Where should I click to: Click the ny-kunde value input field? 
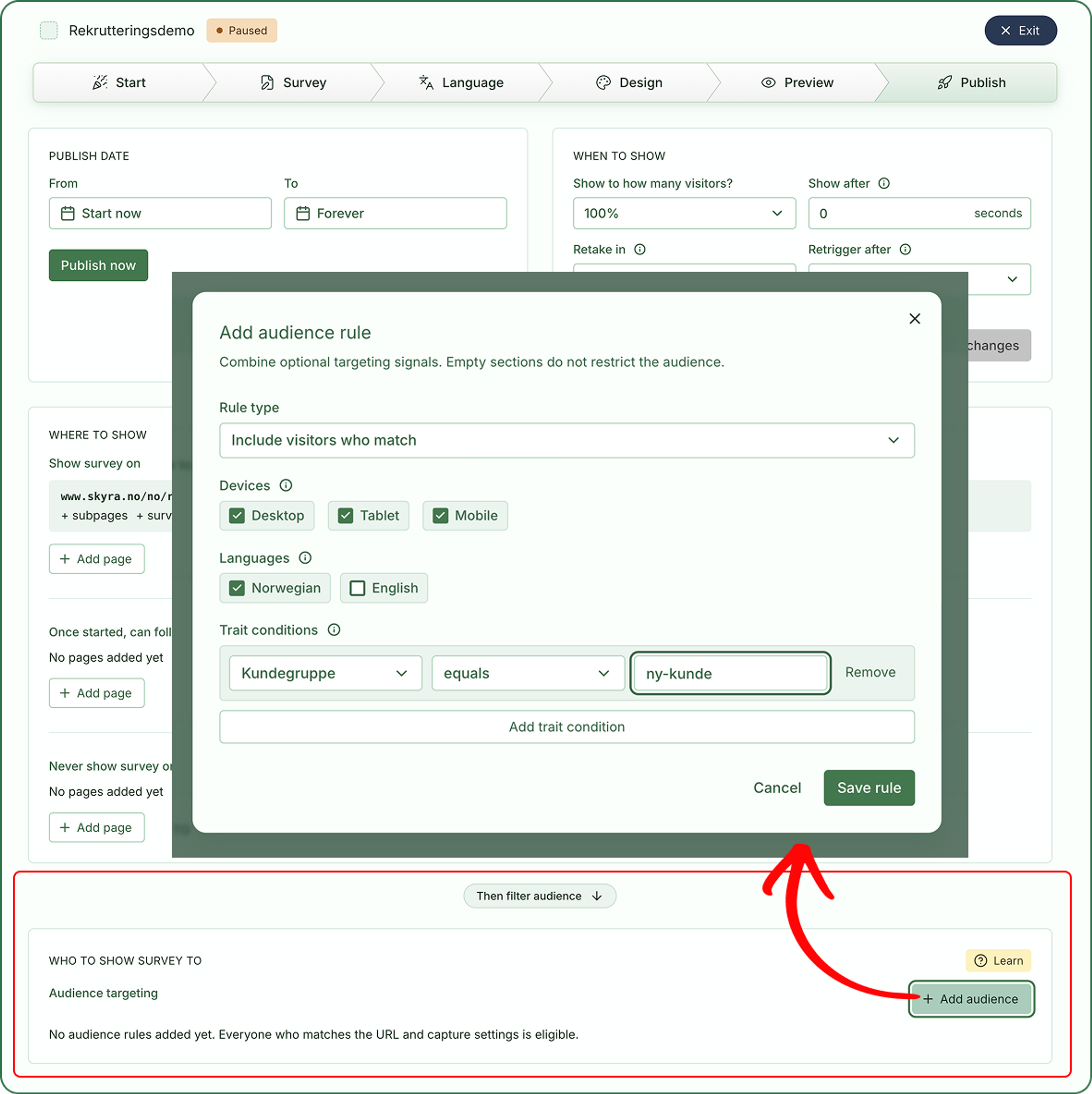[730, 673]
